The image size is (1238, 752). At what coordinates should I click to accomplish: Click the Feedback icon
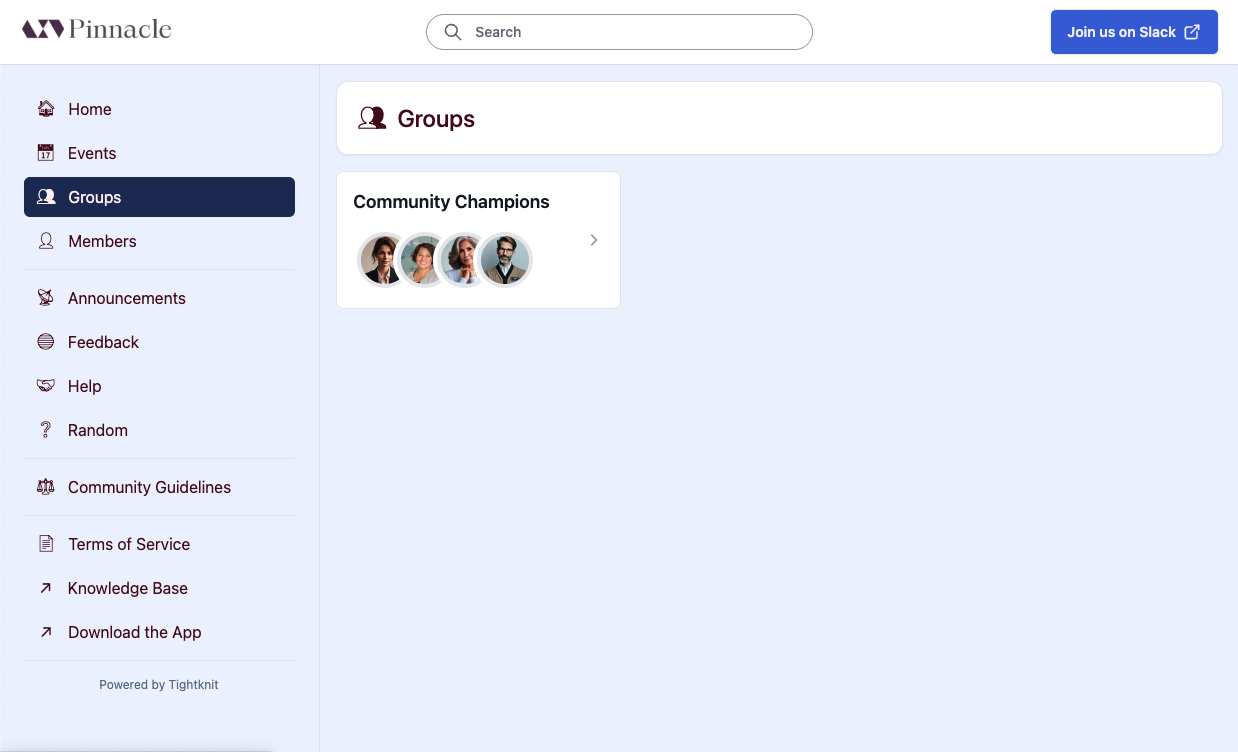pos(46,341)
